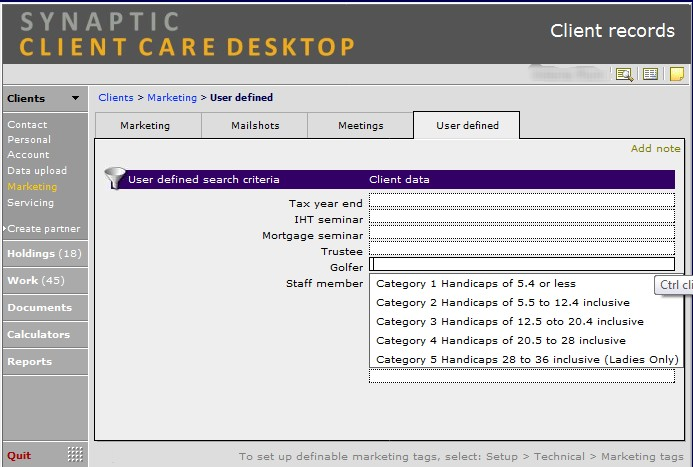Image resolution: width=693 pixels, height=467 pixels.
Task: Click the empty field below the Golfer list
Action: (x=522, y=376)
